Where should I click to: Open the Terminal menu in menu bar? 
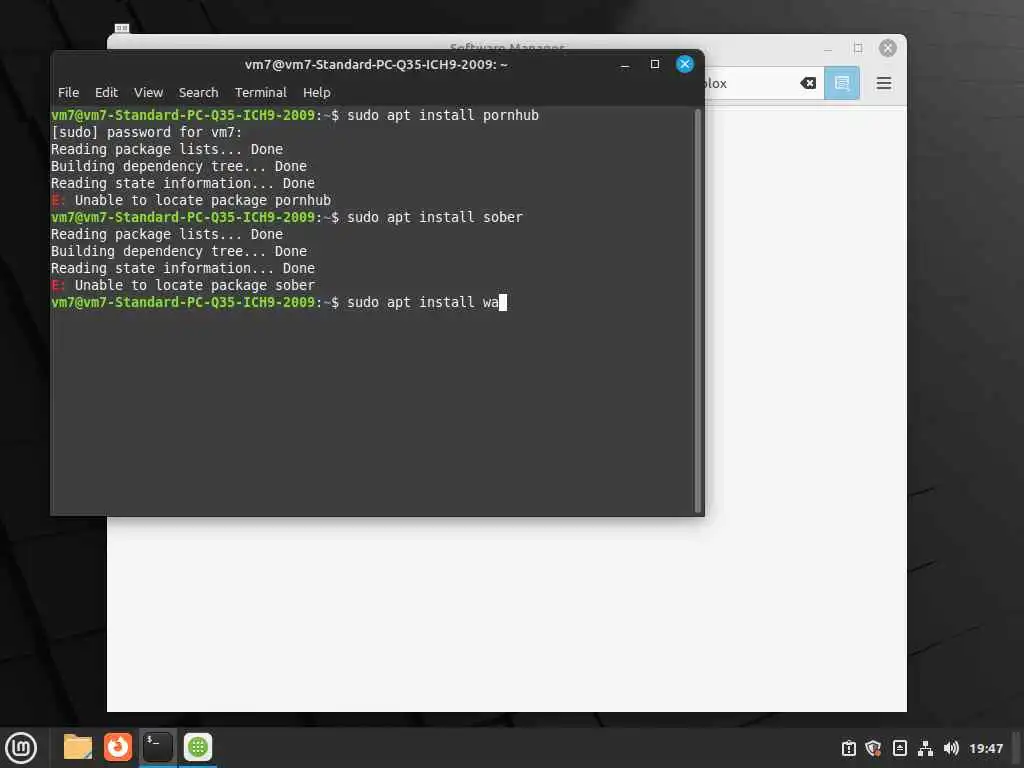point(261,92)
